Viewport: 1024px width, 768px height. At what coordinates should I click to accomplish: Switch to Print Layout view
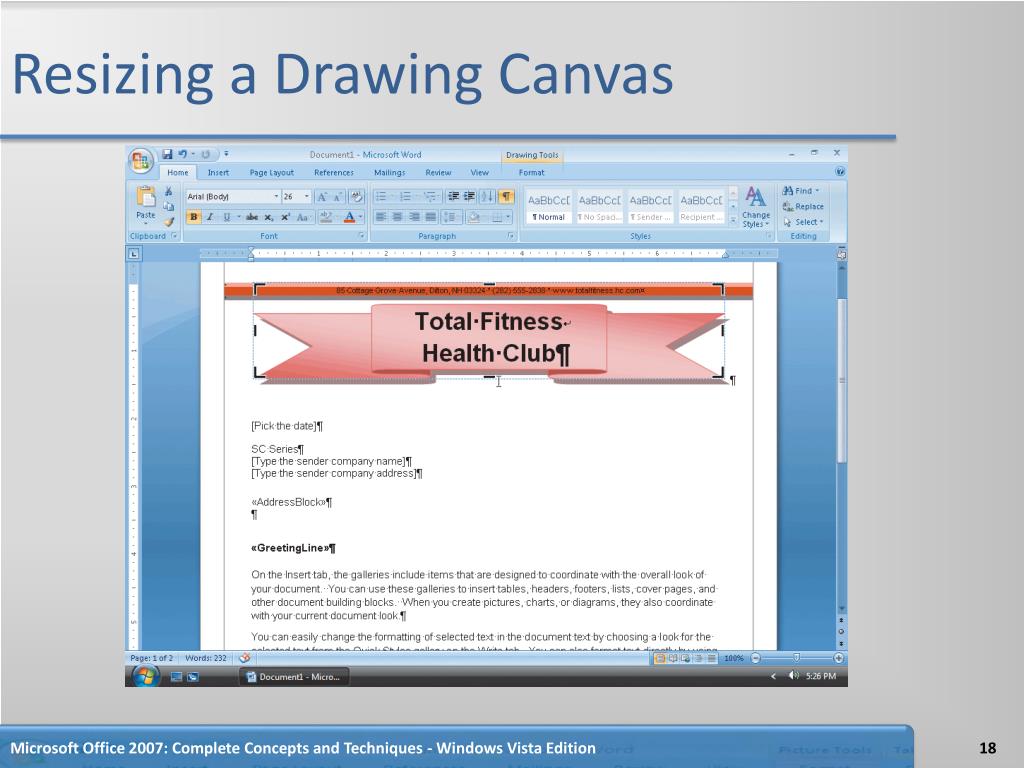pos(660,658)
